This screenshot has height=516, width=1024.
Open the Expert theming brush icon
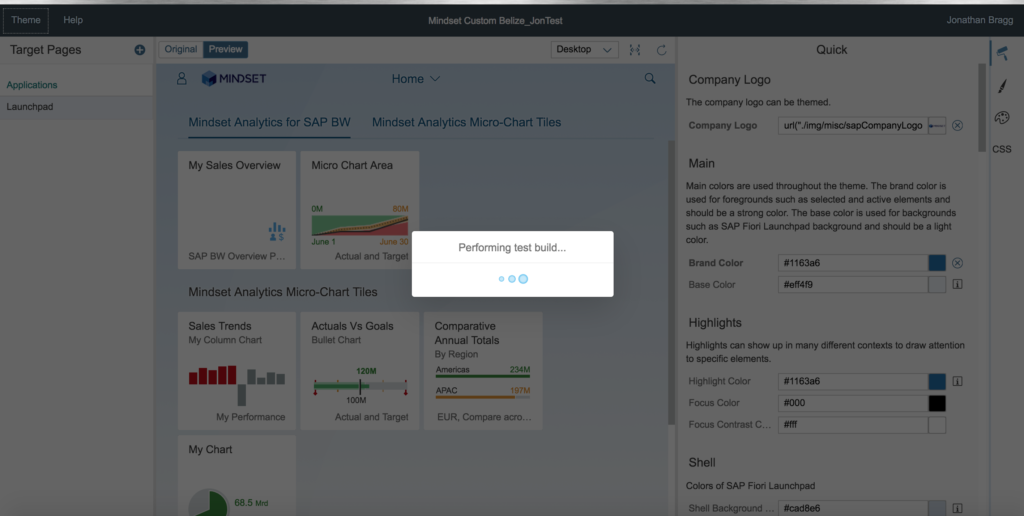[1002, 86]
